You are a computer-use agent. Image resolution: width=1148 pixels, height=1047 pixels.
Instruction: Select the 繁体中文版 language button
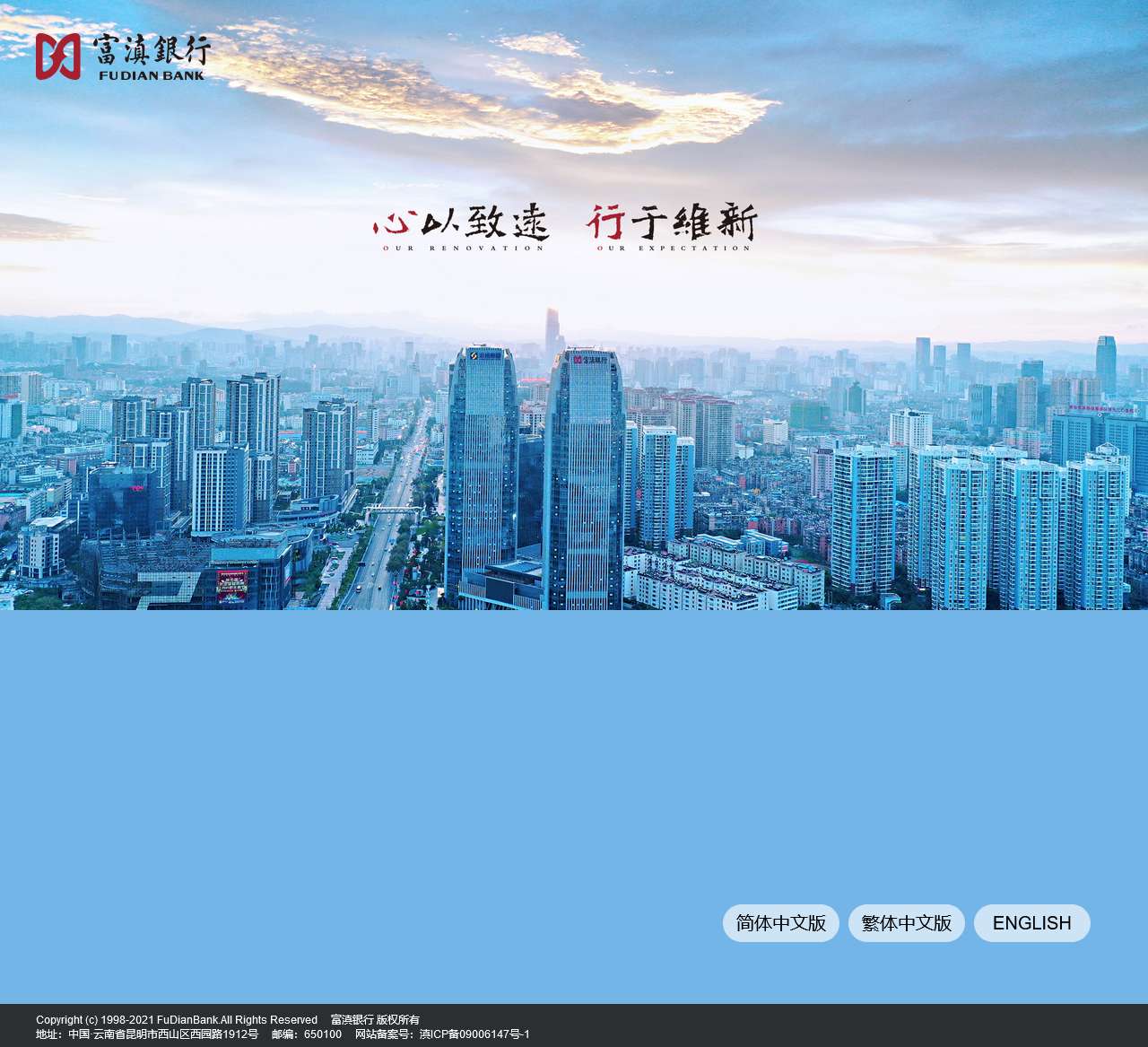[x=907, y=923]
